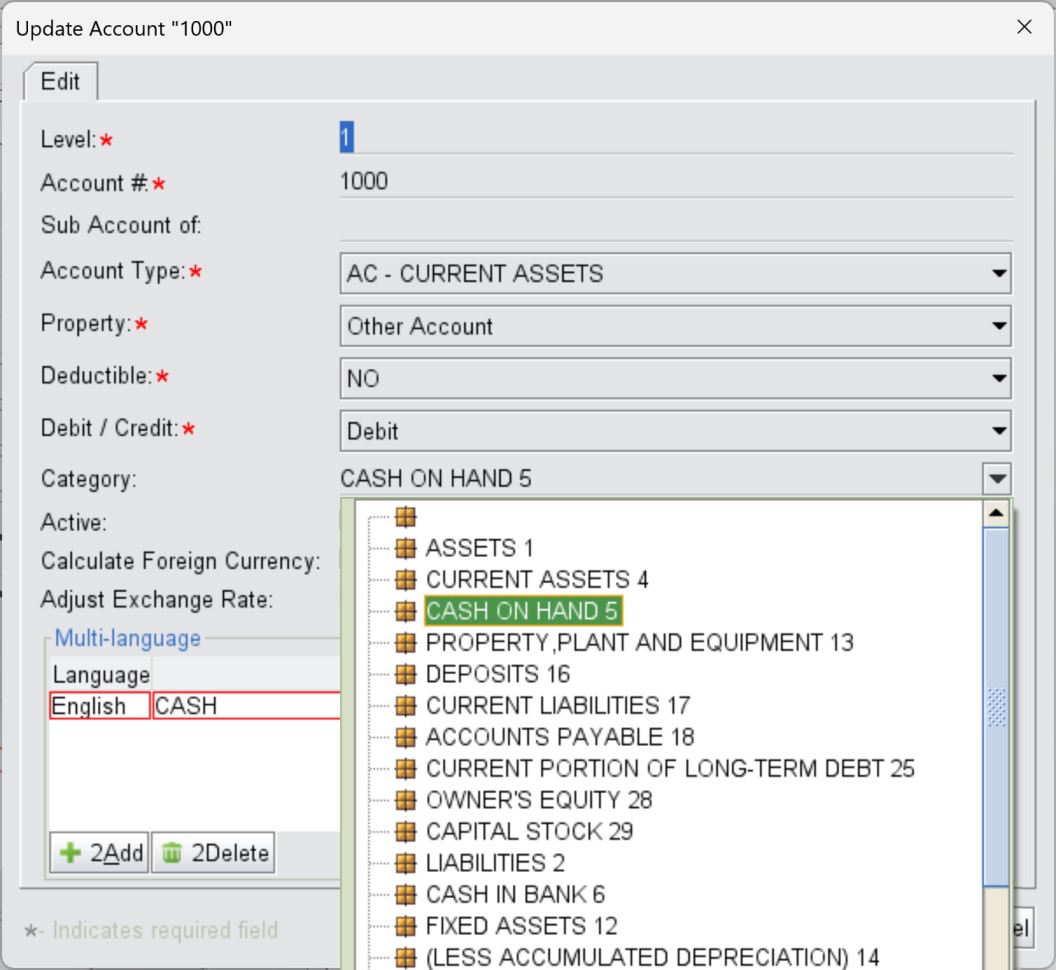Expand the Property dropdown
The image size is (1056, 970).
coord(675,326)
